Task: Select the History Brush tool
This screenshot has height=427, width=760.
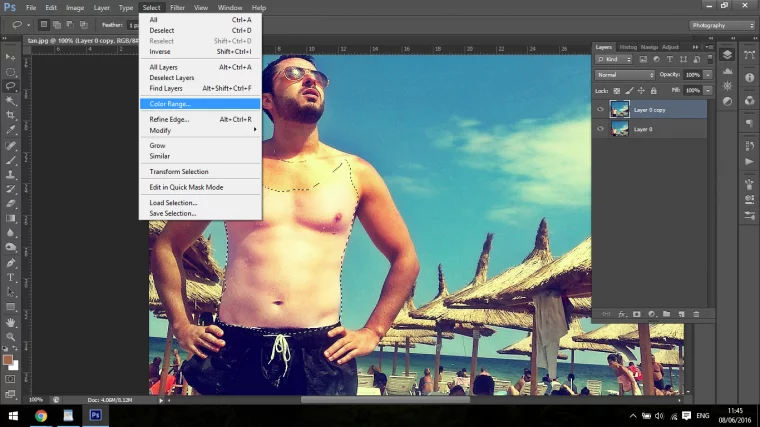Action: pos(10,189)
